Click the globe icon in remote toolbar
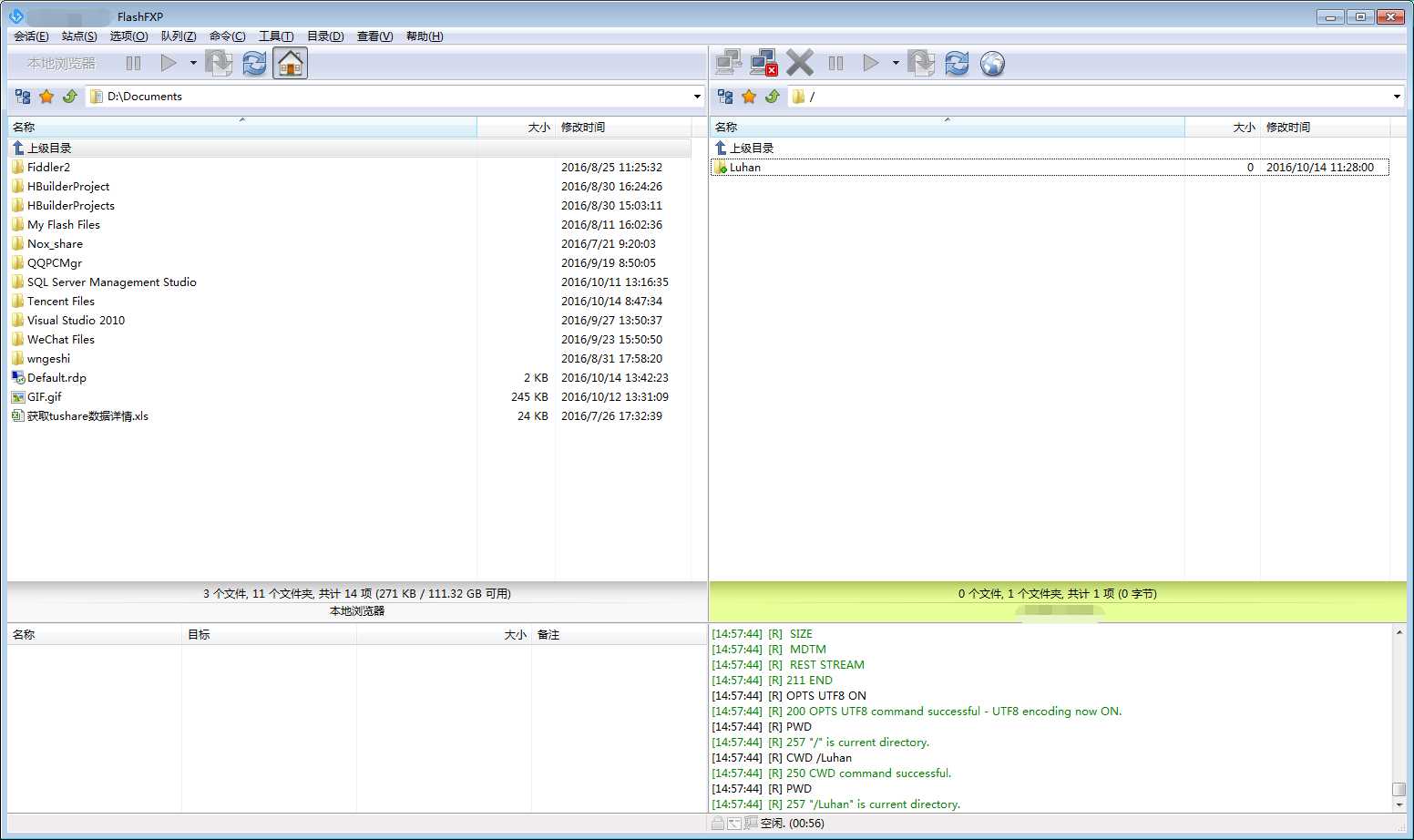Screen dimensions: 1414x840 (992, 64)
